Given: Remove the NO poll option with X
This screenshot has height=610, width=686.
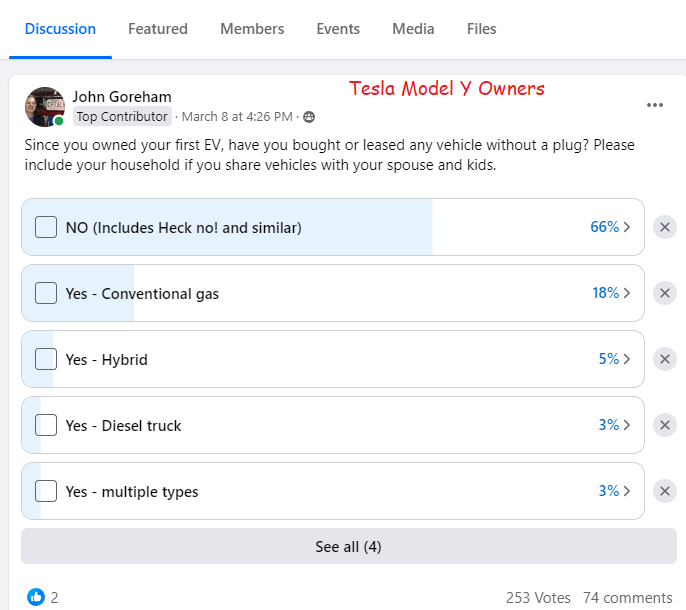Looking at the screenshot, I should 665,227.
